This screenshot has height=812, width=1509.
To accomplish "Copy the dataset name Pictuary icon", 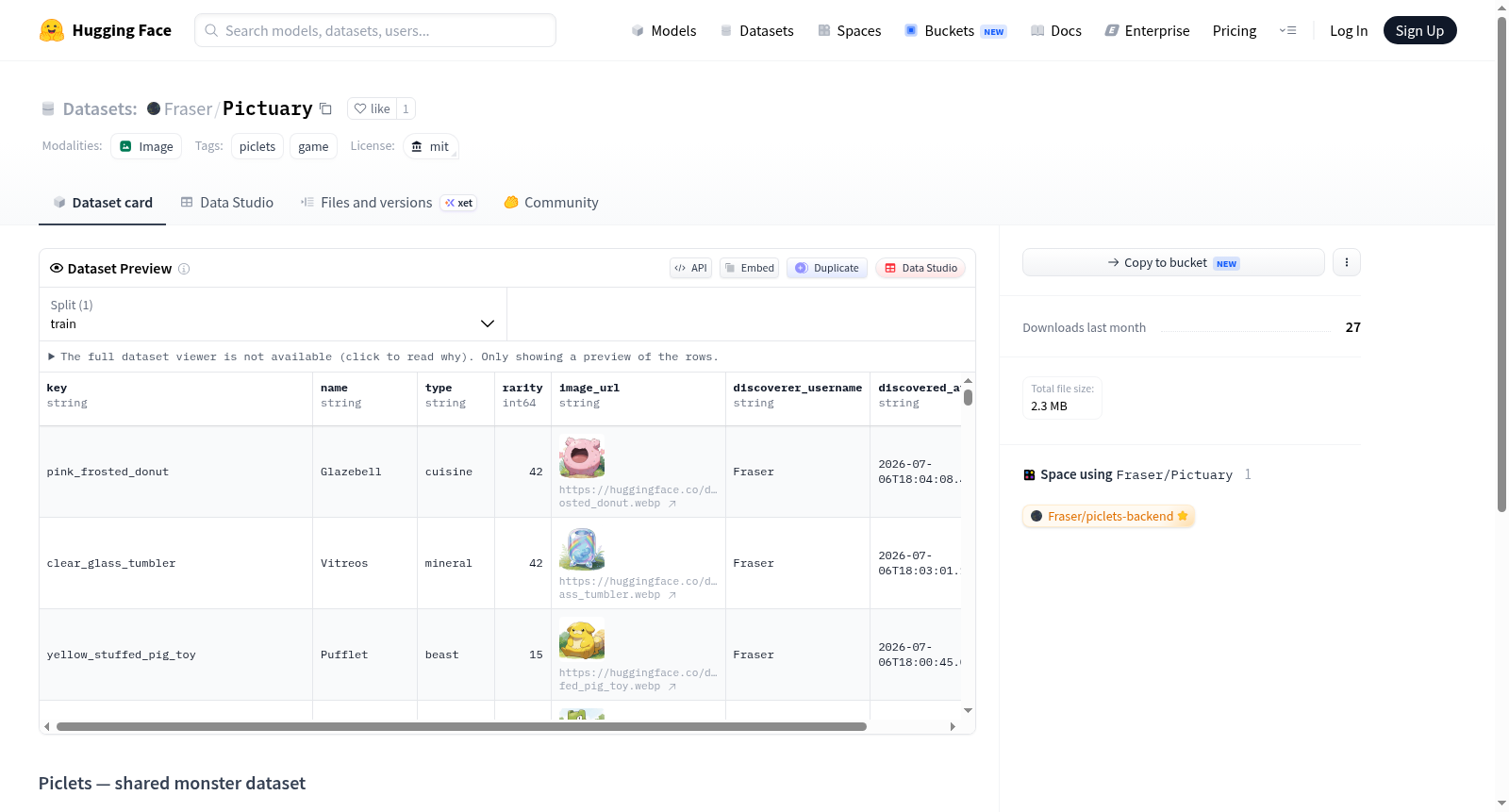I will (x=325, y=108).
